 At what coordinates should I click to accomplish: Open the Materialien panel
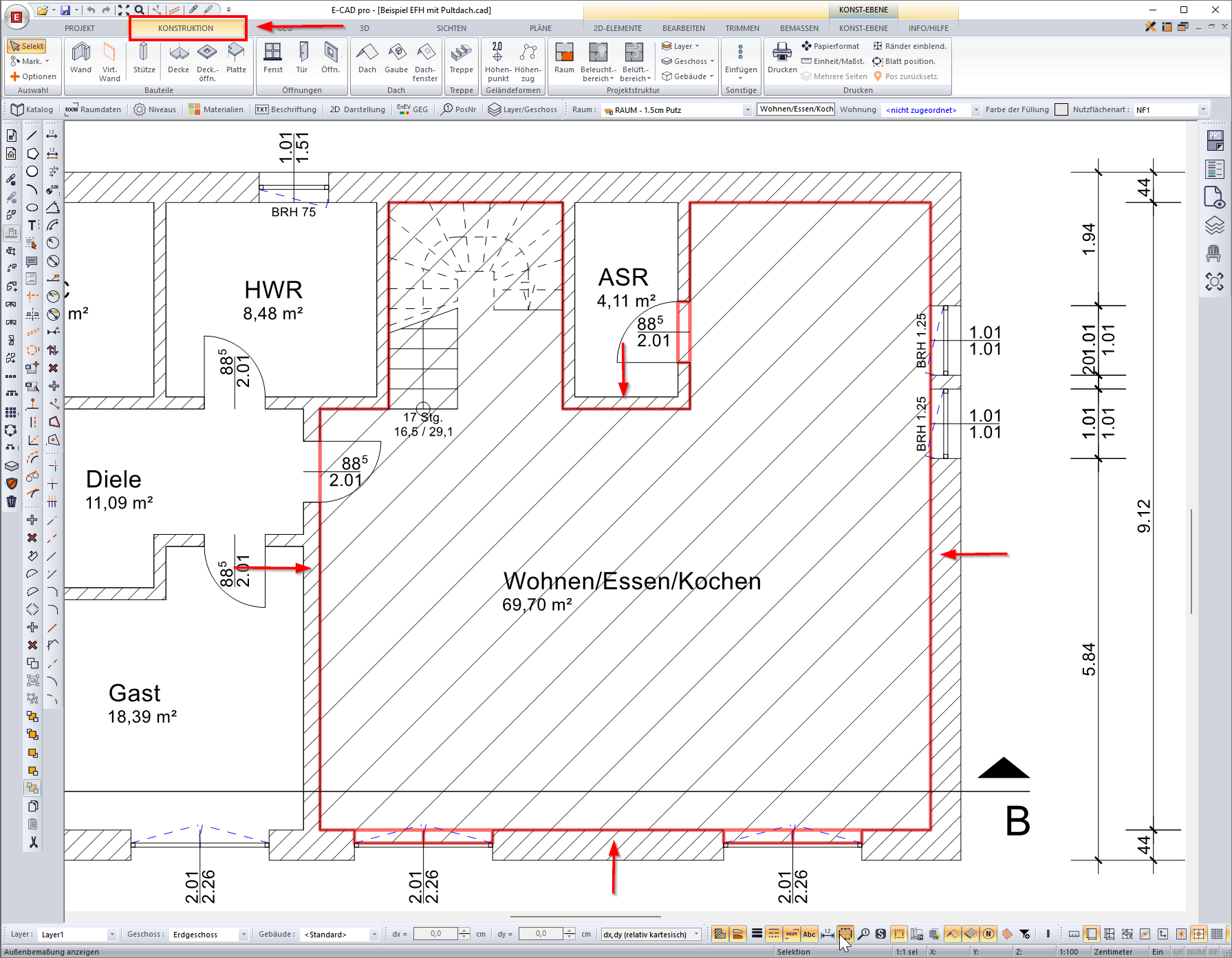pos(216,109)
